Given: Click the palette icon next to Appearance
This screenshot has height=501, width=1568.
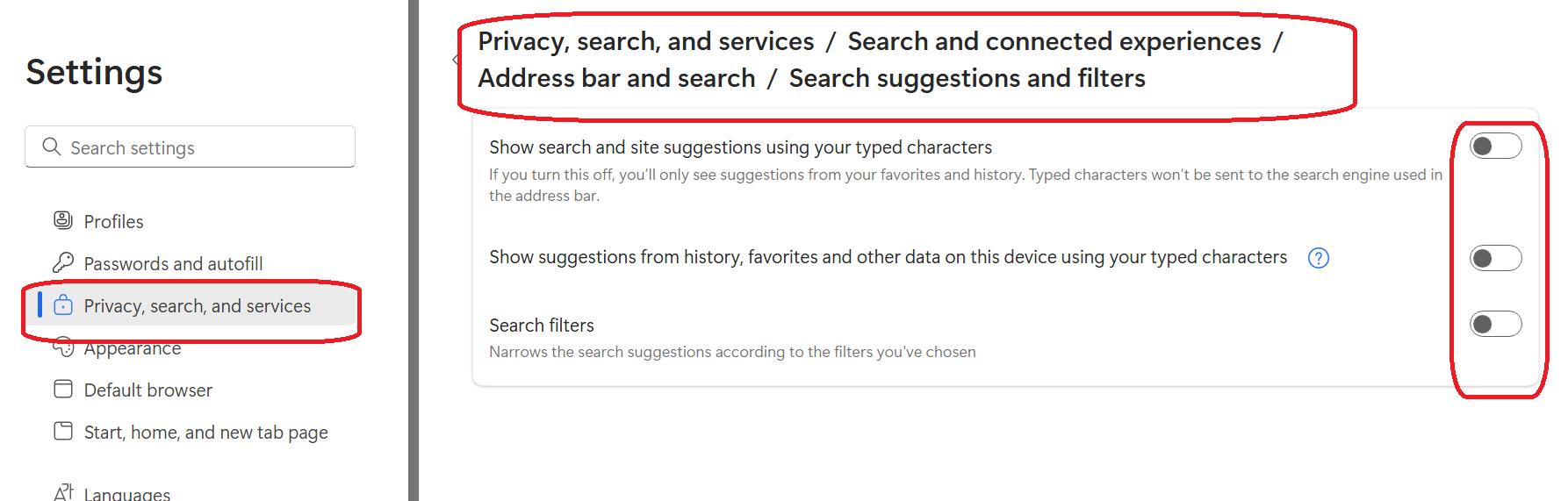Looking at the screenshot, I should point(63,348).
